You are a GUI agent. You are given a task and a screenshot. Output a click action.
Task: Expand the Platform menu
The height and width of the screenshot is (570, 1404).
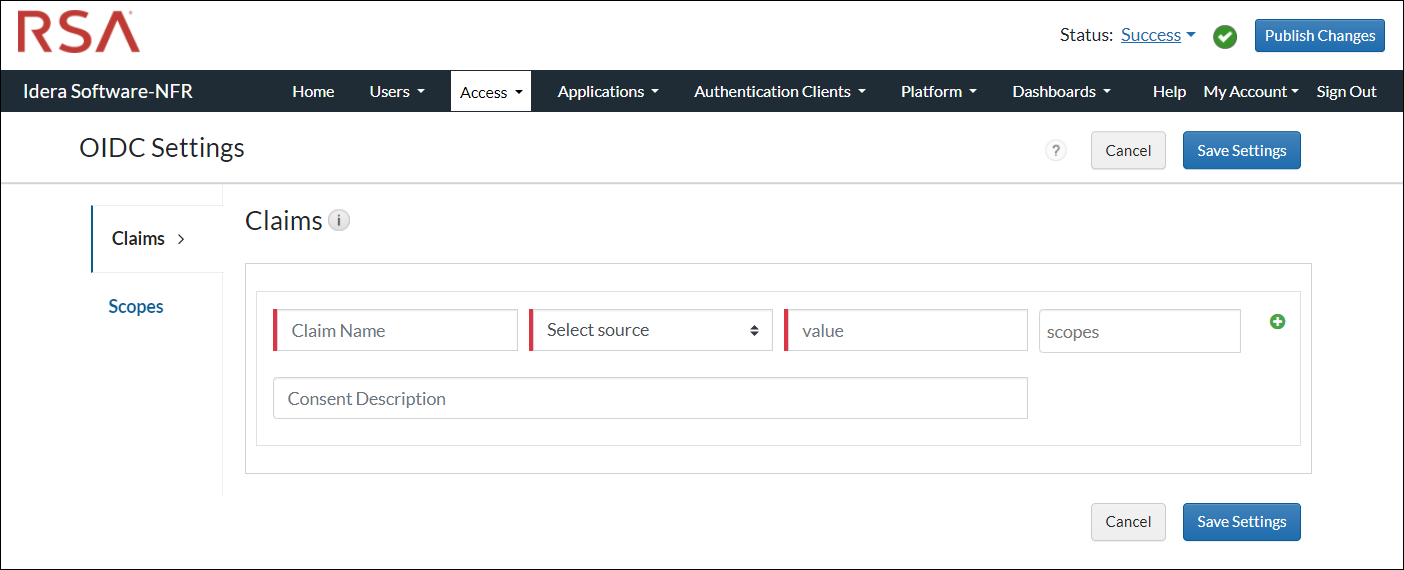(x=938, y=91)
